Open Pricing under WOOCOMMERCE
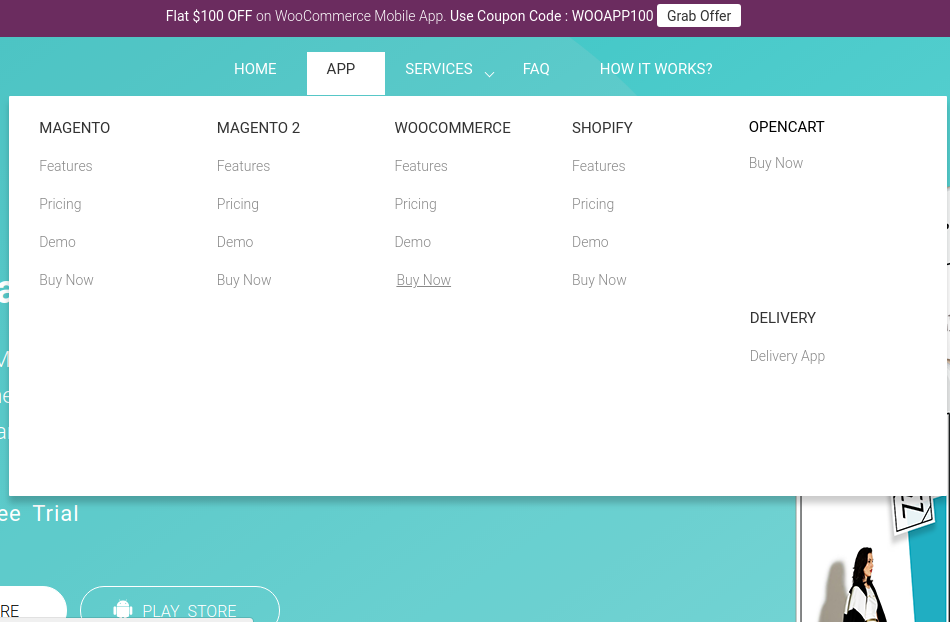 click(415, 204)
